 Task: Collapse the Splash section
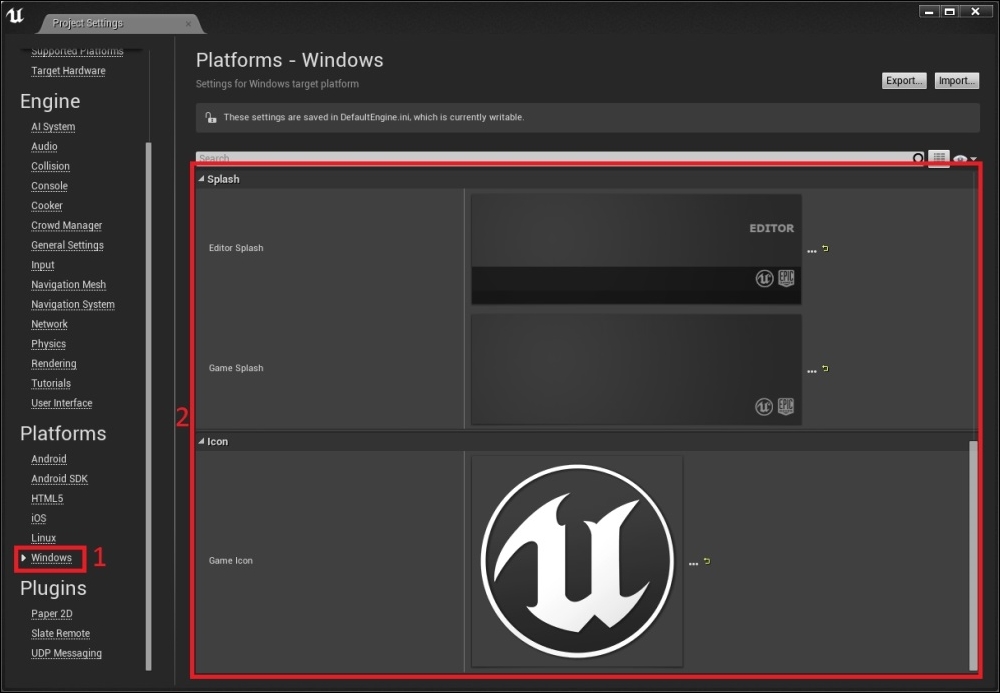pos(202,179)
